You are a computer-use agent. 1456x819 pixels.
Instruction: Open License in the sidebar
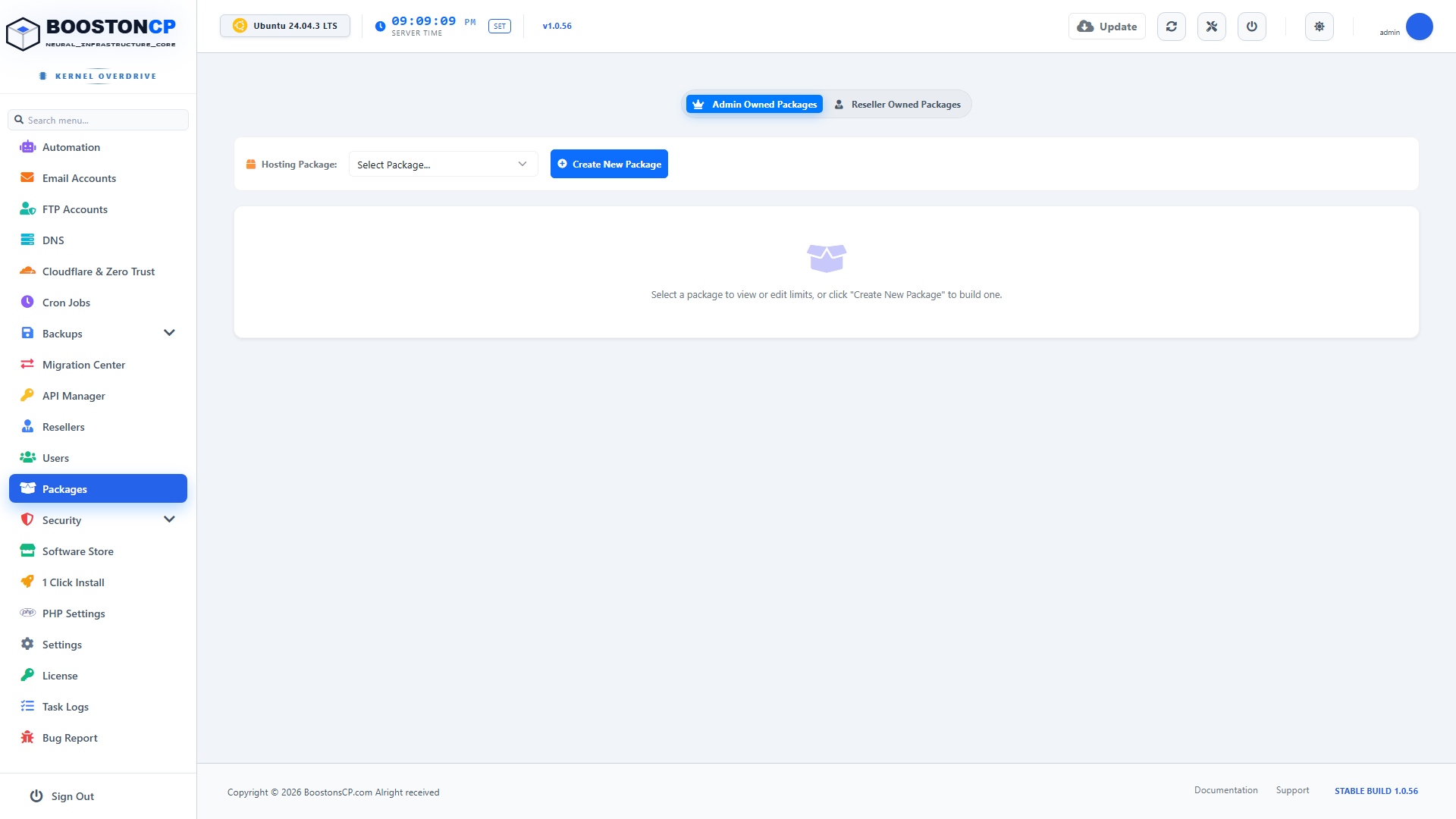tap(98, 676)
